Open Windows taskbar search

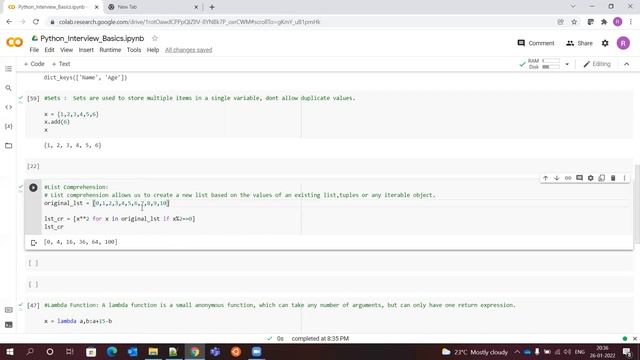point(30,351)
